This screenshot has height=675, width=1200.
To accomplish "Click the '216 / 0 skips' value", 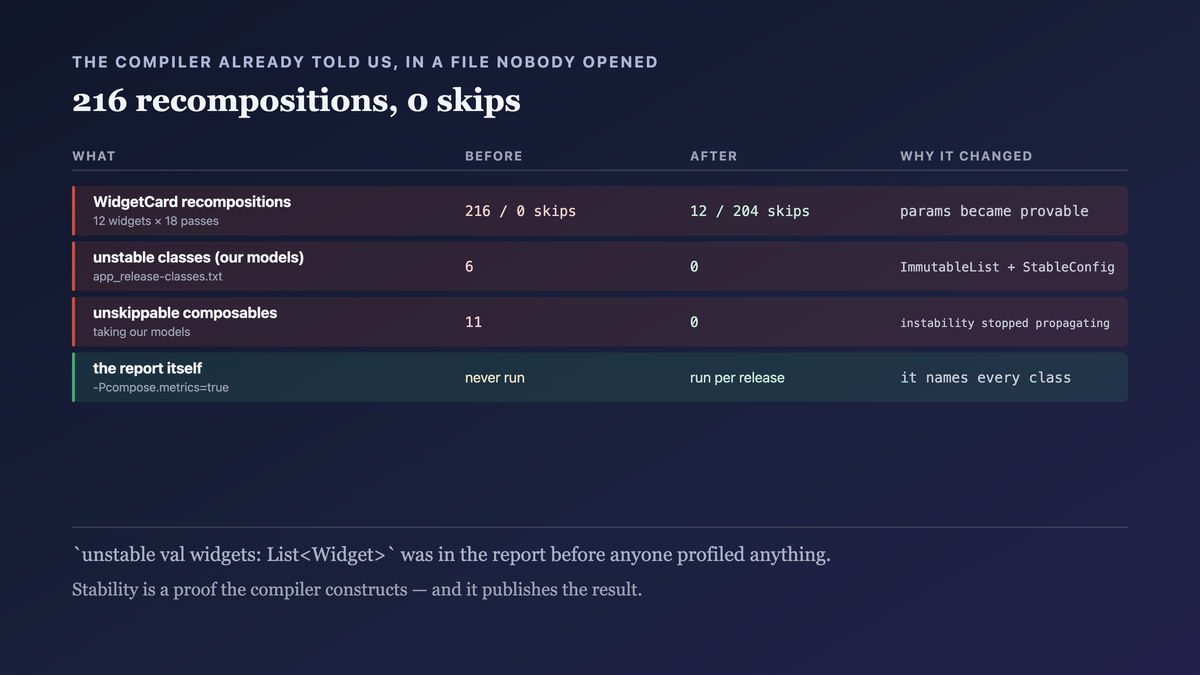I will click(521, 211).
